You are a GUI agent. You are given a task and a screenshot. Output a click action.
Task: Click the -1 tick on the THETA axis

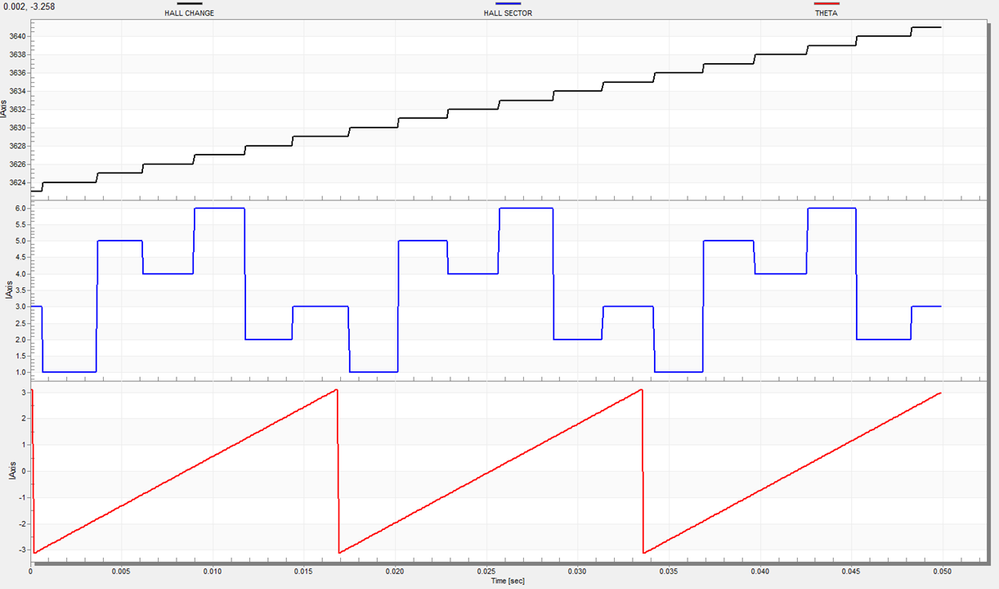[23, 497]
